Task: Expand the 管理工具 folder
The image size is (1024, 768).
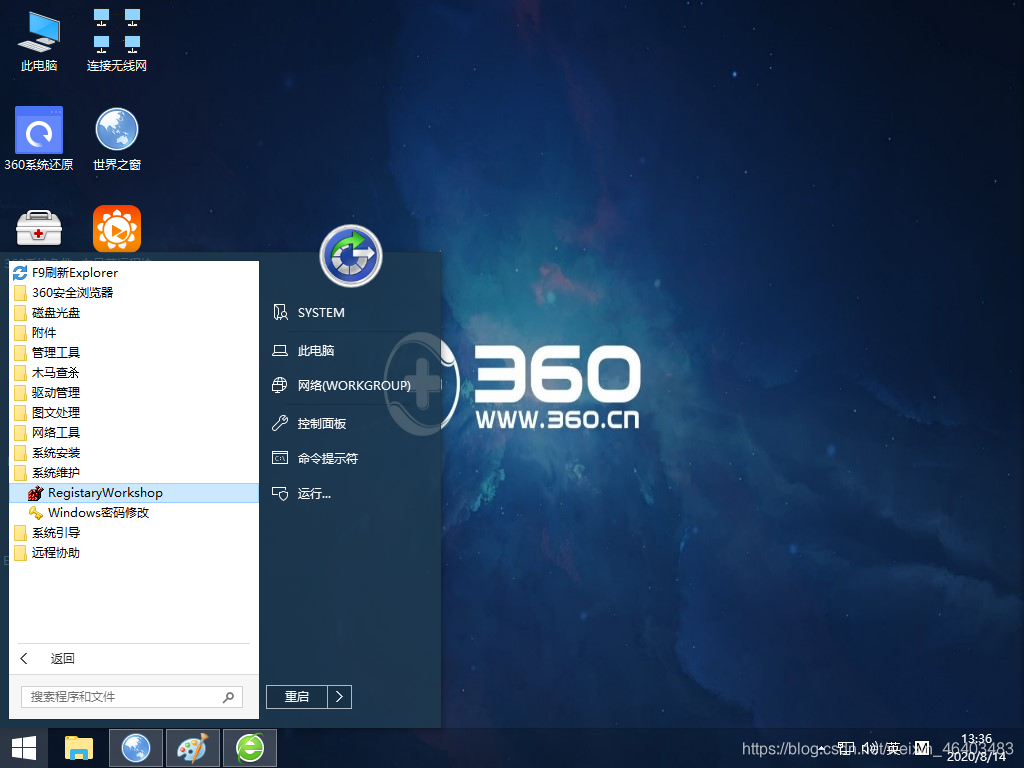Action: point(134,353)
